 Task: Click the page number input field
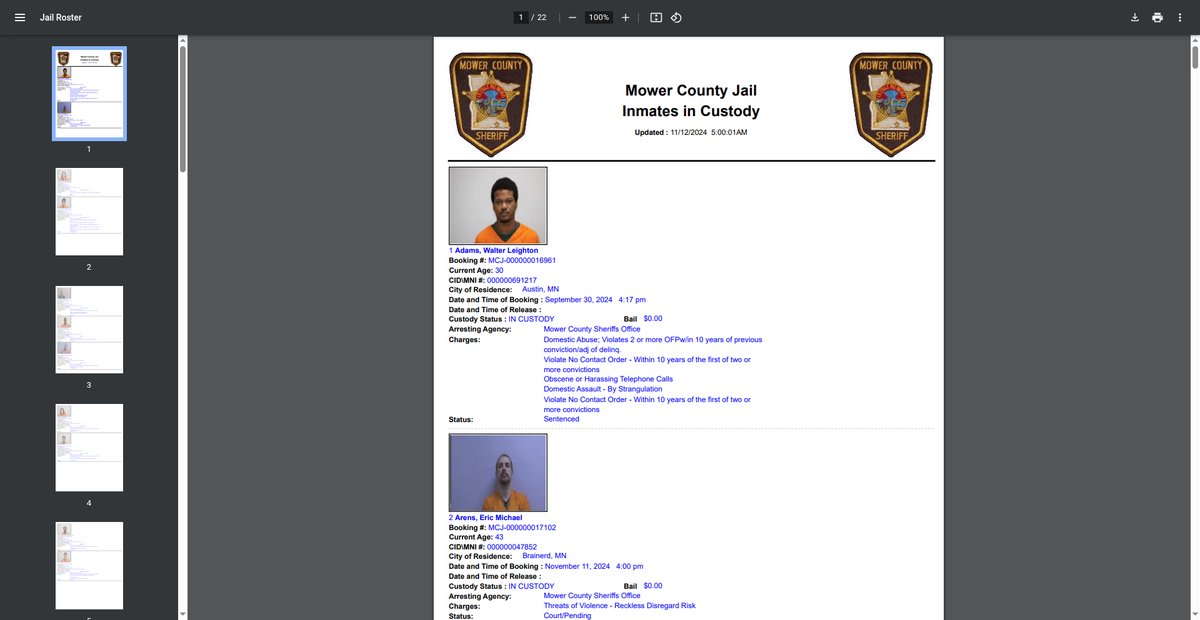click(520, 18)
